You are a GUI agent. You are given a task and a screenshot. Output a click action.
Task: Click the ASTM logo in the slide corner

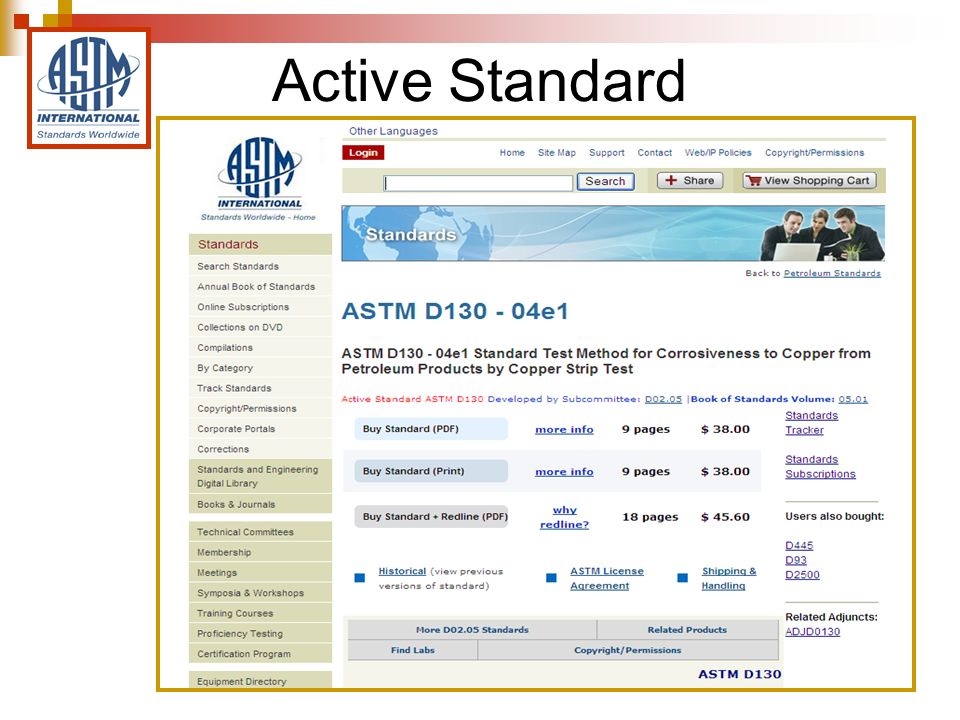point(89,88)
